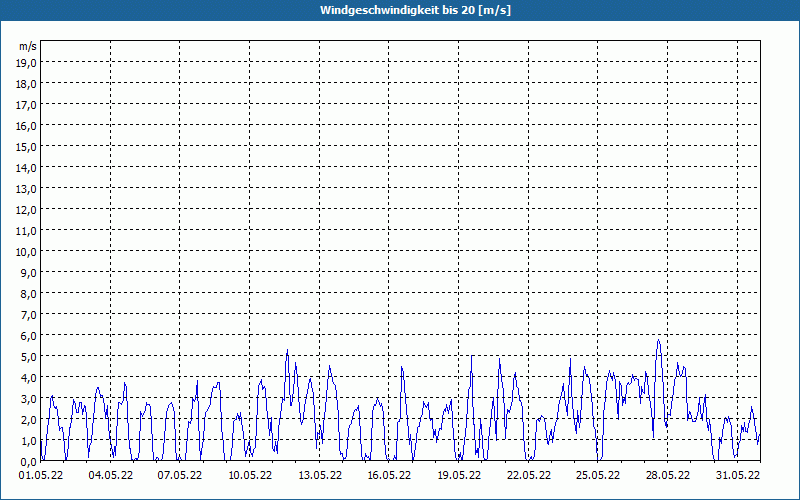Image resolution: width=800 pixels, height=500 pixels.
Task: Click the 'm/s' unit label
Action: [28, 46]
